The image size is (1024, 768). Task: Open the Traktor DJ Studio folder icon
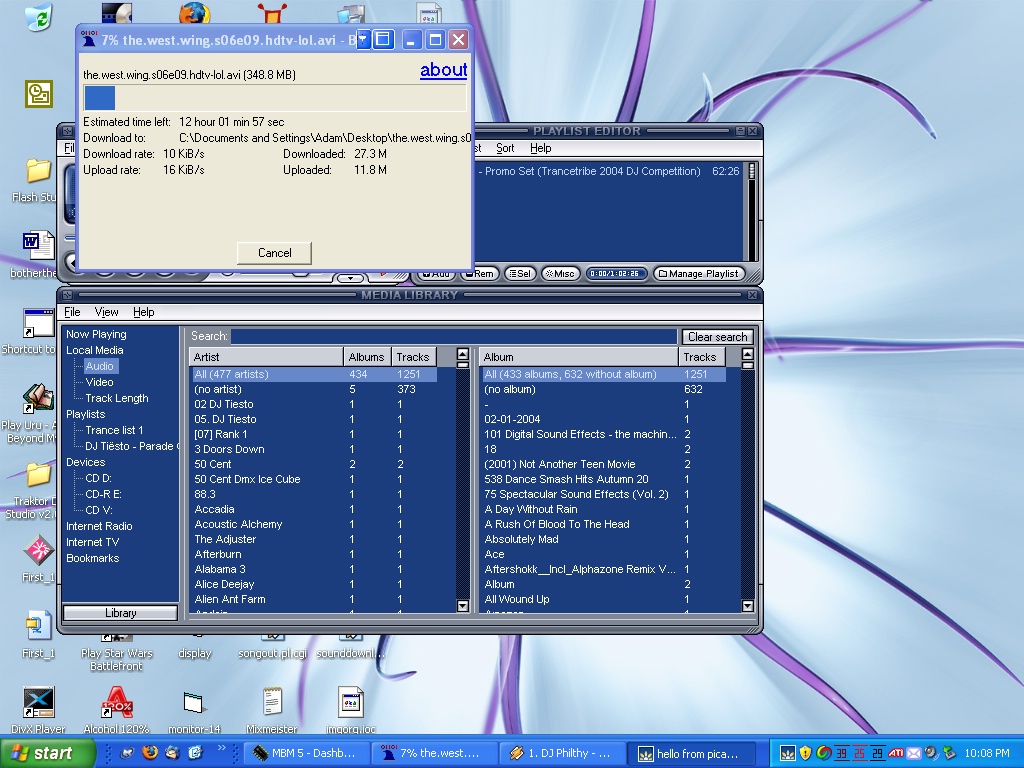(x=39, y=475)
